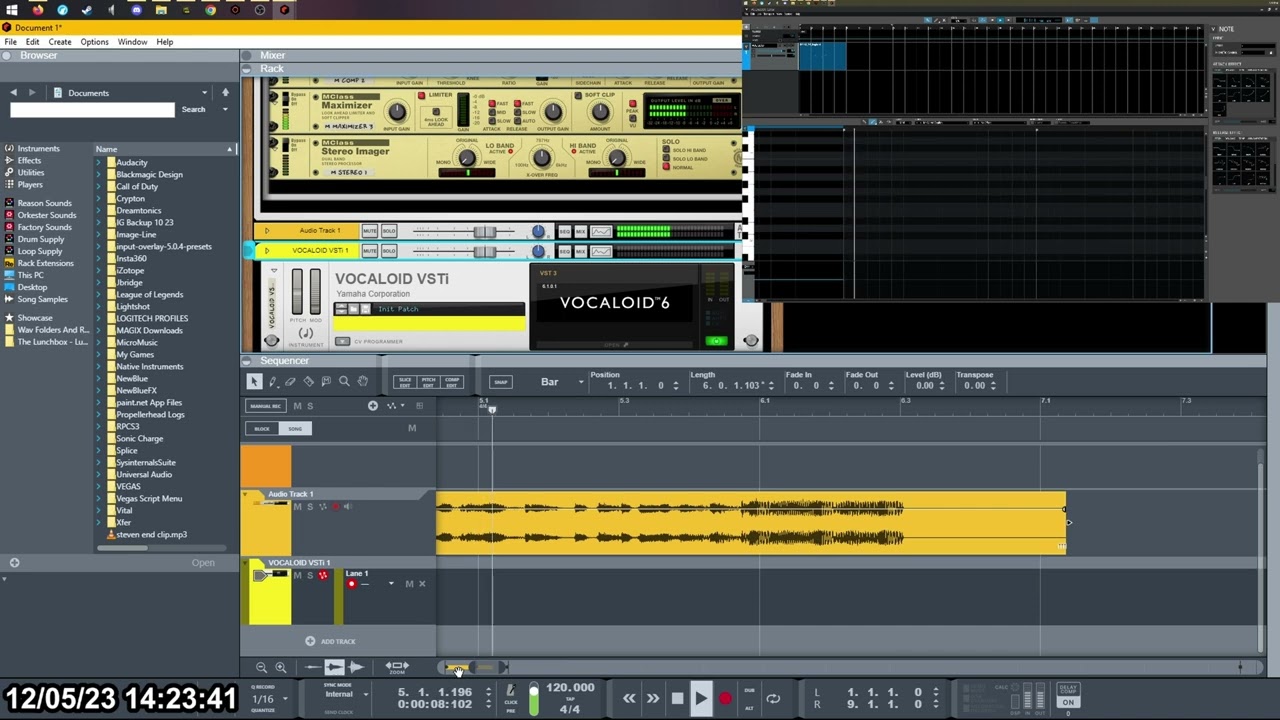The width and height of the screenshot is (1280, 720).
Task: Click the Zoom to fit icon
Action: pyautogui.click(x=397, y=666)
